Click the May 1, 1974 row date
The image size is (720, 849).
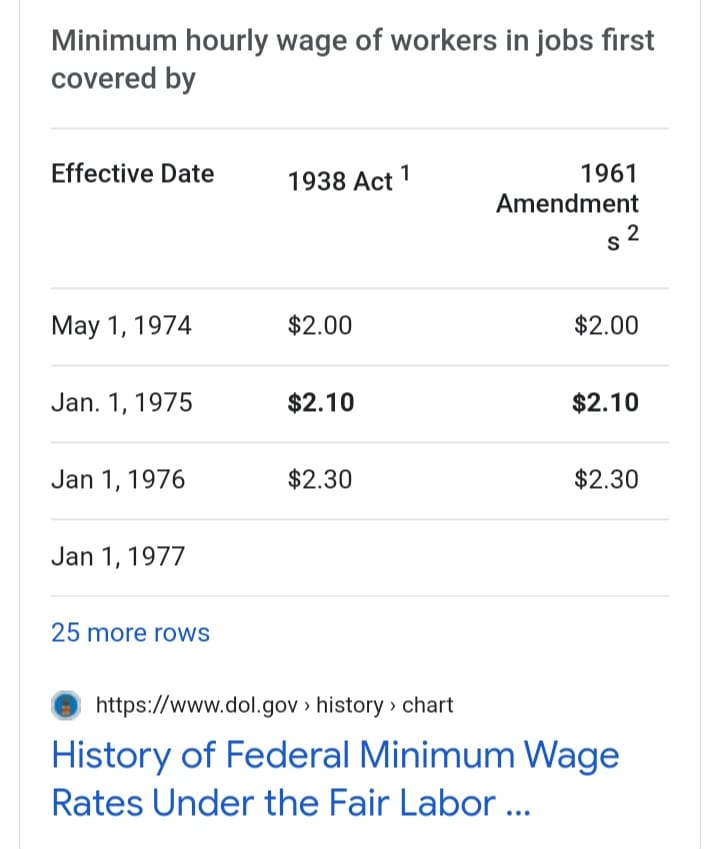(x=121, y=326)
